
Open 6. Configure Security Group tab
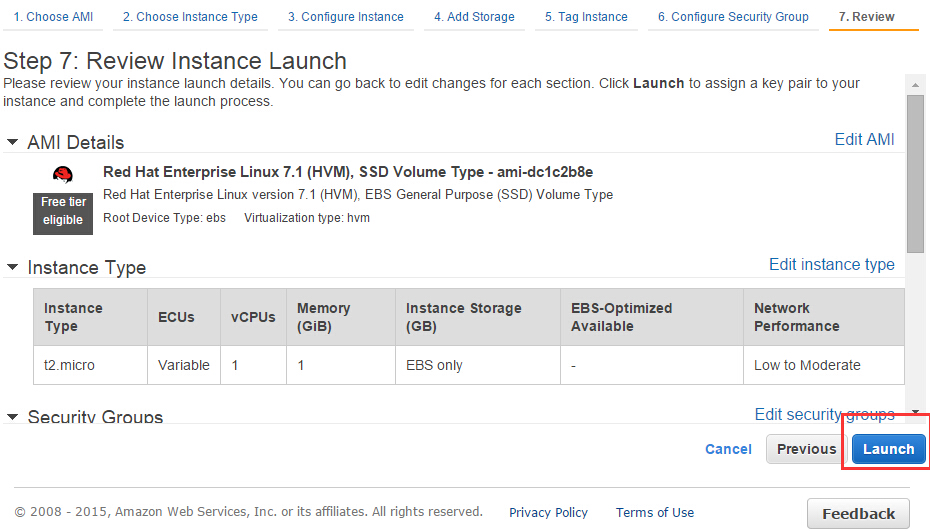click(x=733, y=17)
